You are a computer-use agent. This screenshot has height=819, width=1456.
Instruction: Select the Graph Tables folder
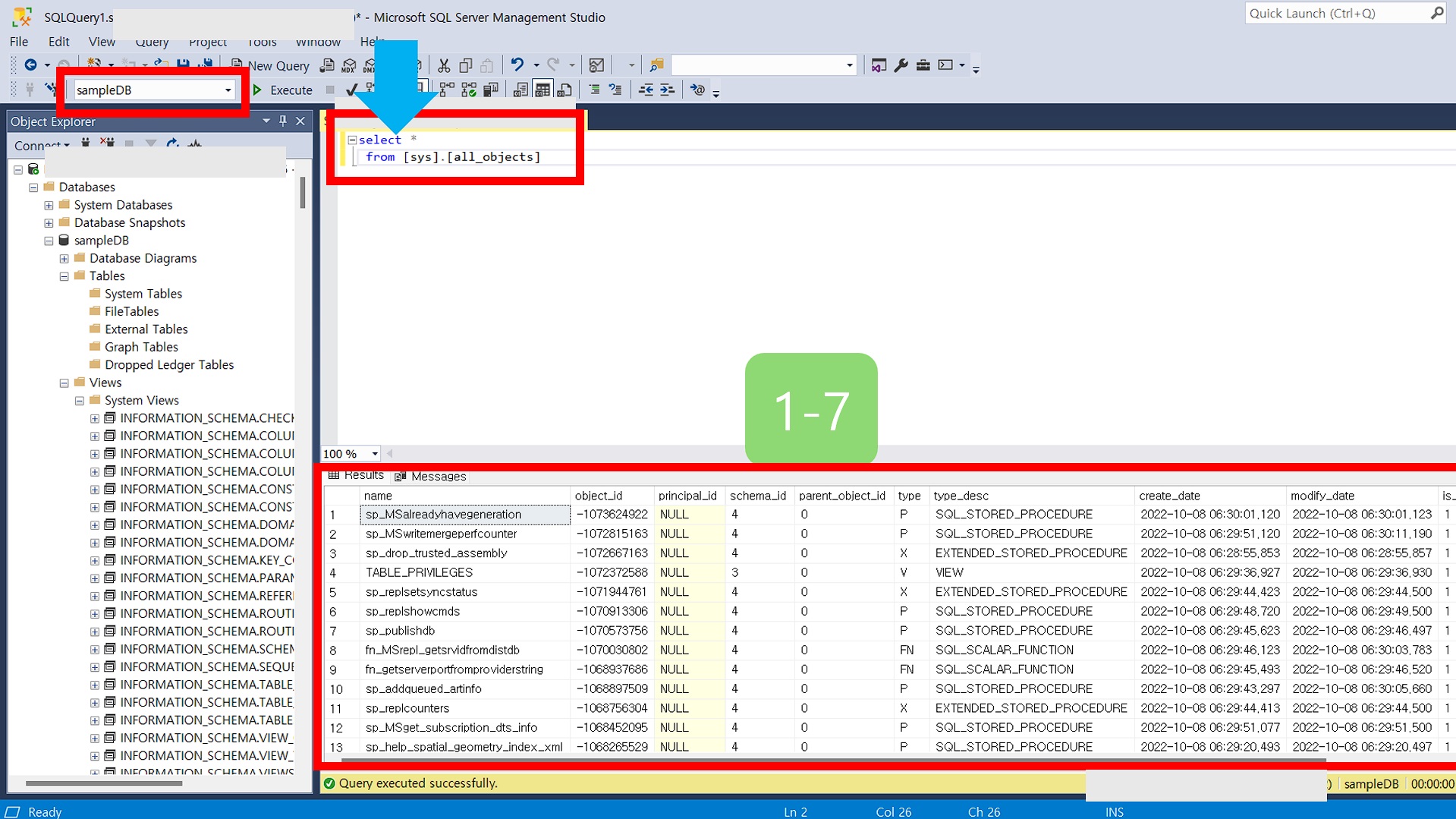pos(141,347)
